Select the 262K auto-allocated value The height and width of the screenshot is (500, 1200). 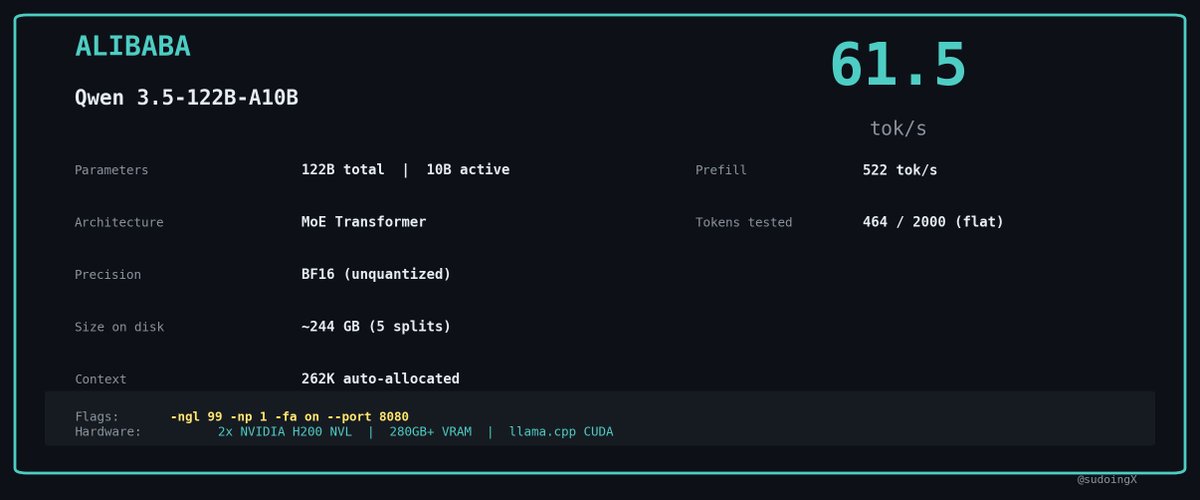(x=380, y=379)
